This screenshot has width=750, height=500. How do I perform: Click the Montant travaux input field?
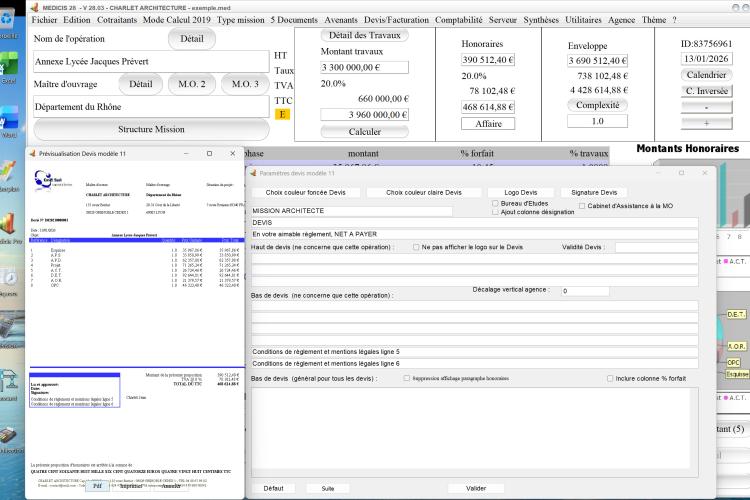click(364, 67)
